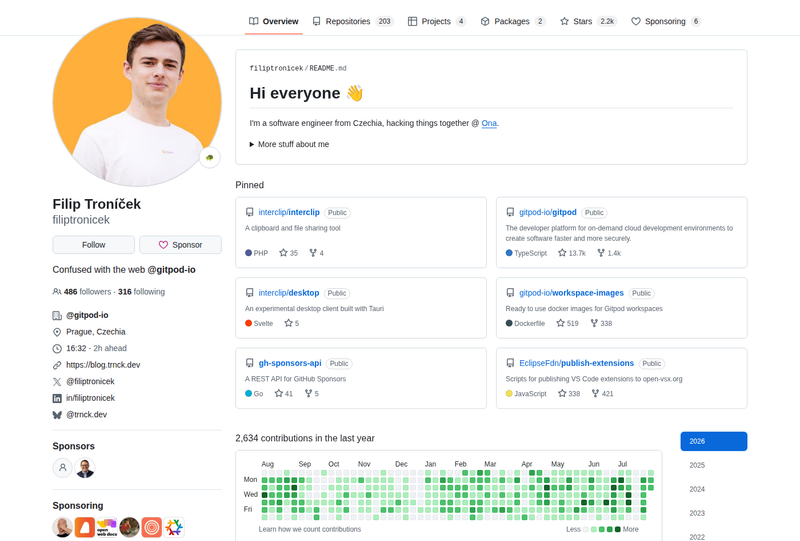Go to the Packages tab
800x541 pixels.
pos(513,21)
